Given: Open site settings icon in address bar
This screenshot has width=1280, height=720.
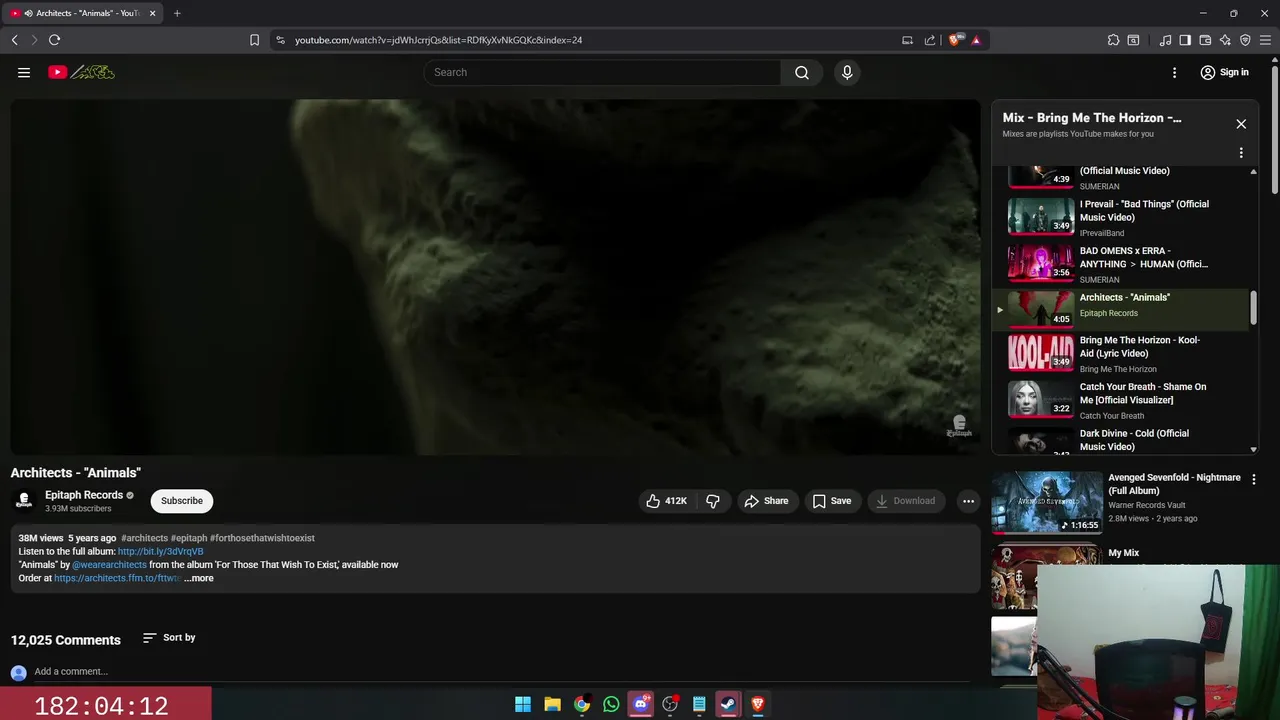Looking at the screenshot, I should pyautogui.click(x=280, y=40).
